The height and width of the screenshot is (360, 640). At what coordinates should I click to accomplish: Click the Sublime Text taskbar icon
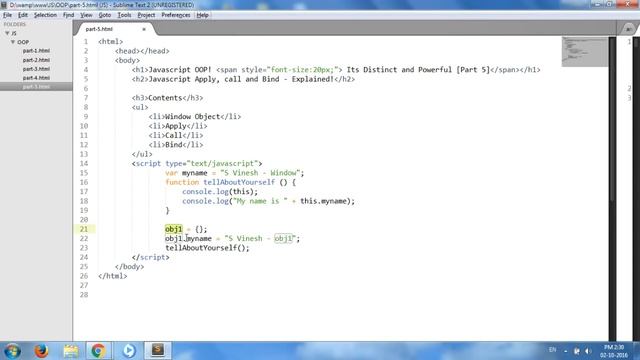158,351
